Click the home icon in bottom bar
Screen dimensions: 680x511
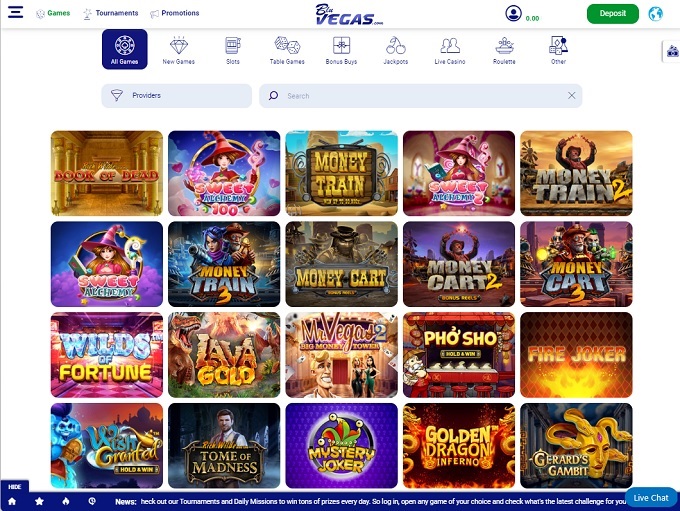(x=12, y=501)
